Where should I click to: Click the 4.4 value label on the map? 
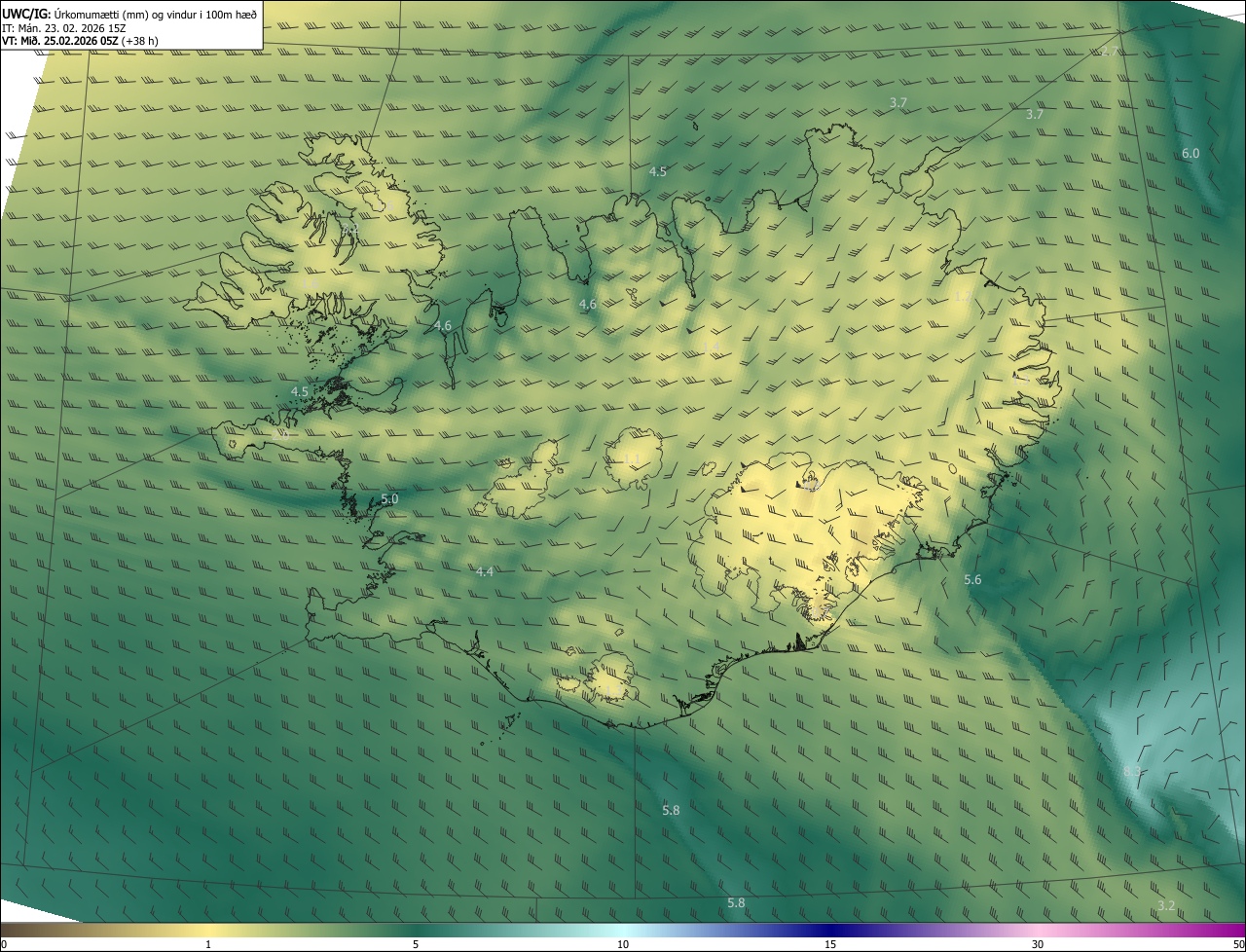pyautogui.click(x=485, y=571)
